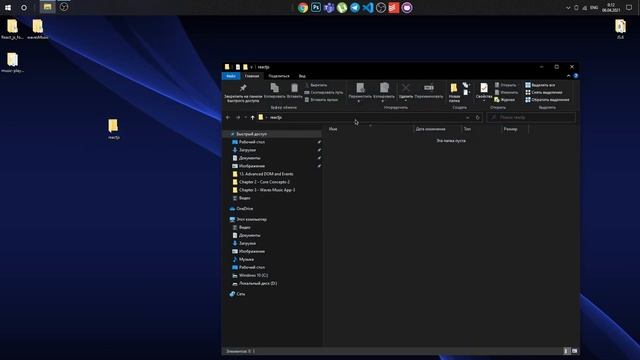Open Properties (Свойства) in the ribbon
The image size is (640, 360).
pyautogui.click(x=484, y=91)
